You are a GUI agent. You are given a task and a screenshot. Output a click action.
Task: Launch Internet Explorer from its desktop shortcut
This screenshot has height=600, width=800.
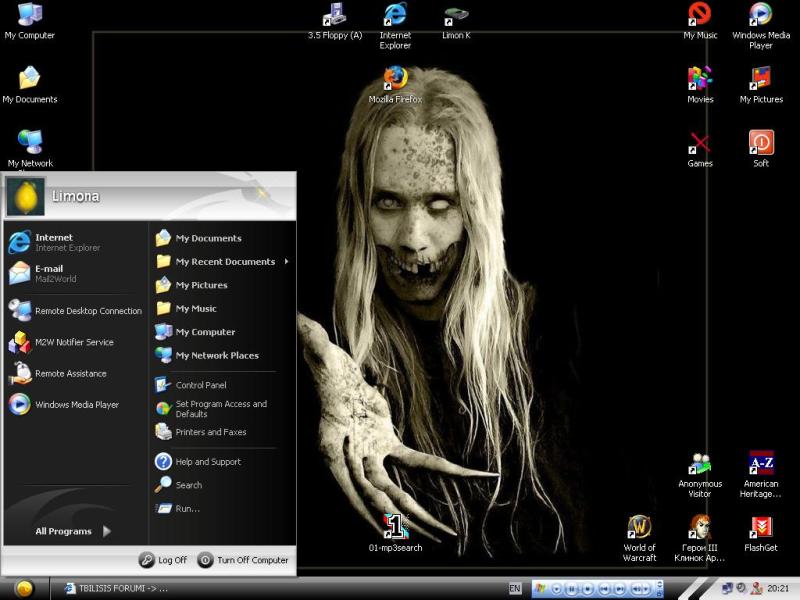[x=395, y=26]
